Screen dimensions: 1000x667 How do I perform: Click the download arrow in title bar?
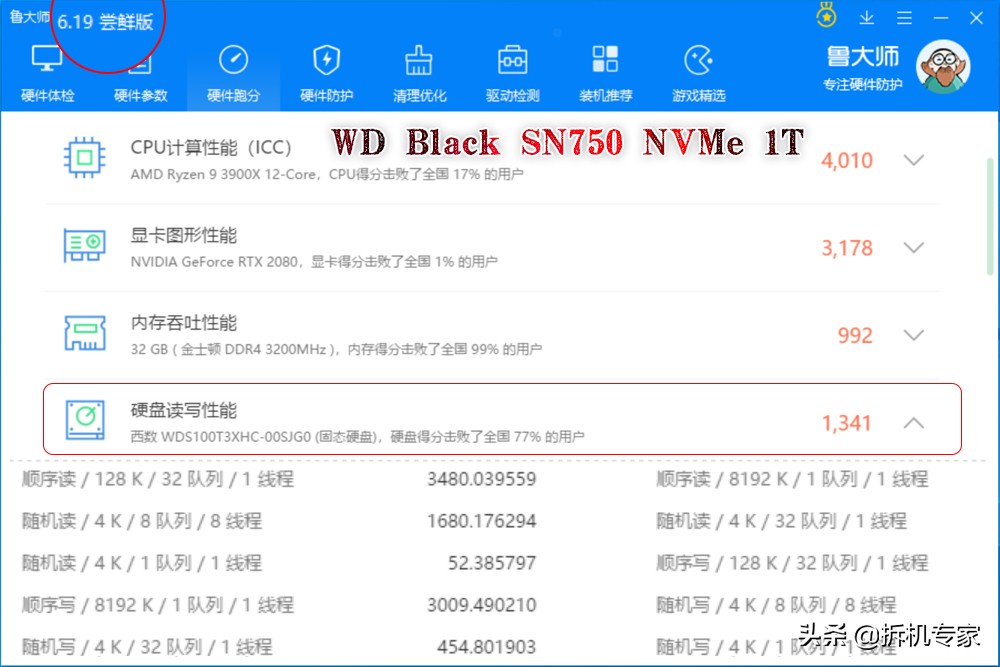coord(866,17)
